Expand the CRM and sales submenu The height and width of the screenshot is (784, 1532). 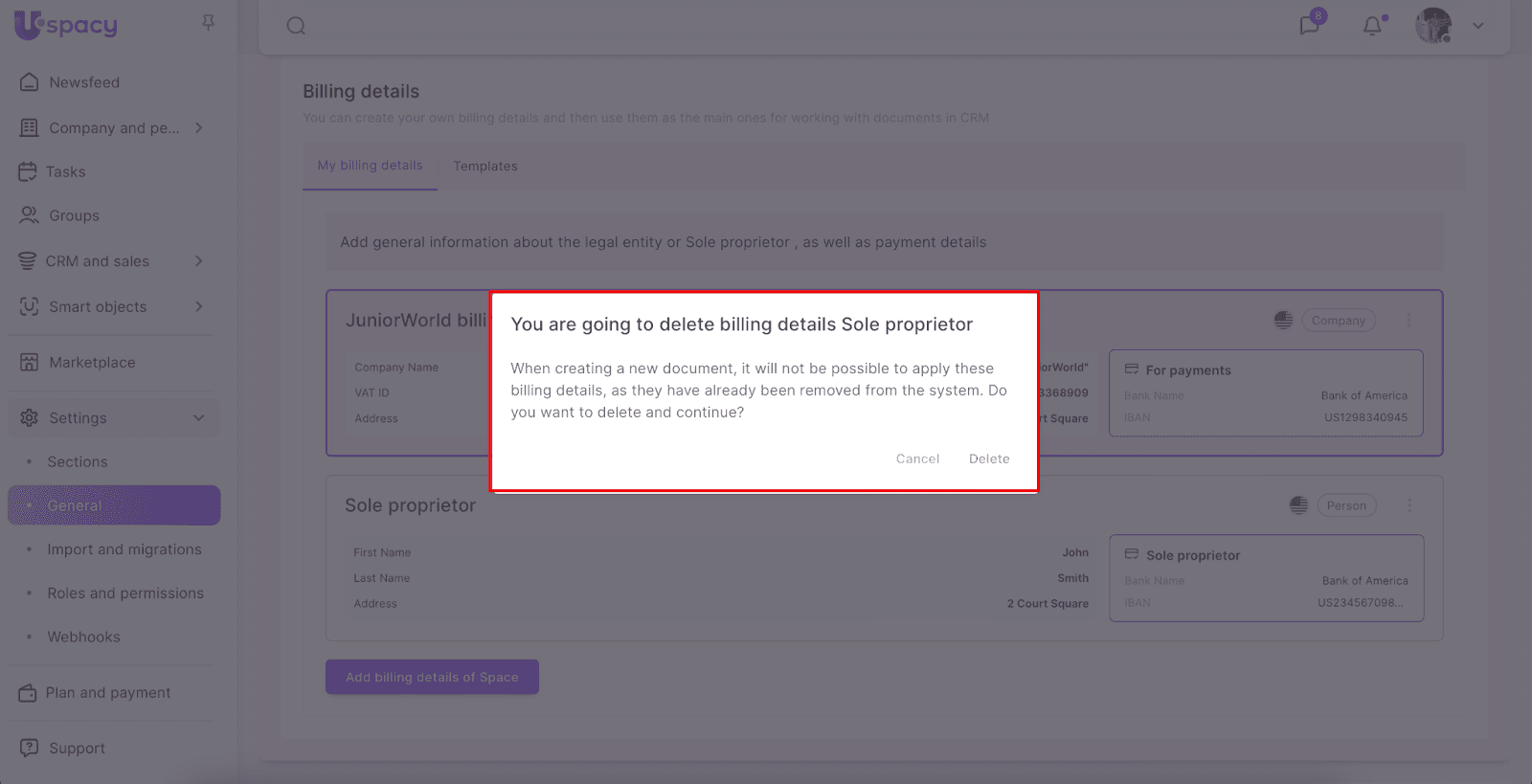click(199, 260)
